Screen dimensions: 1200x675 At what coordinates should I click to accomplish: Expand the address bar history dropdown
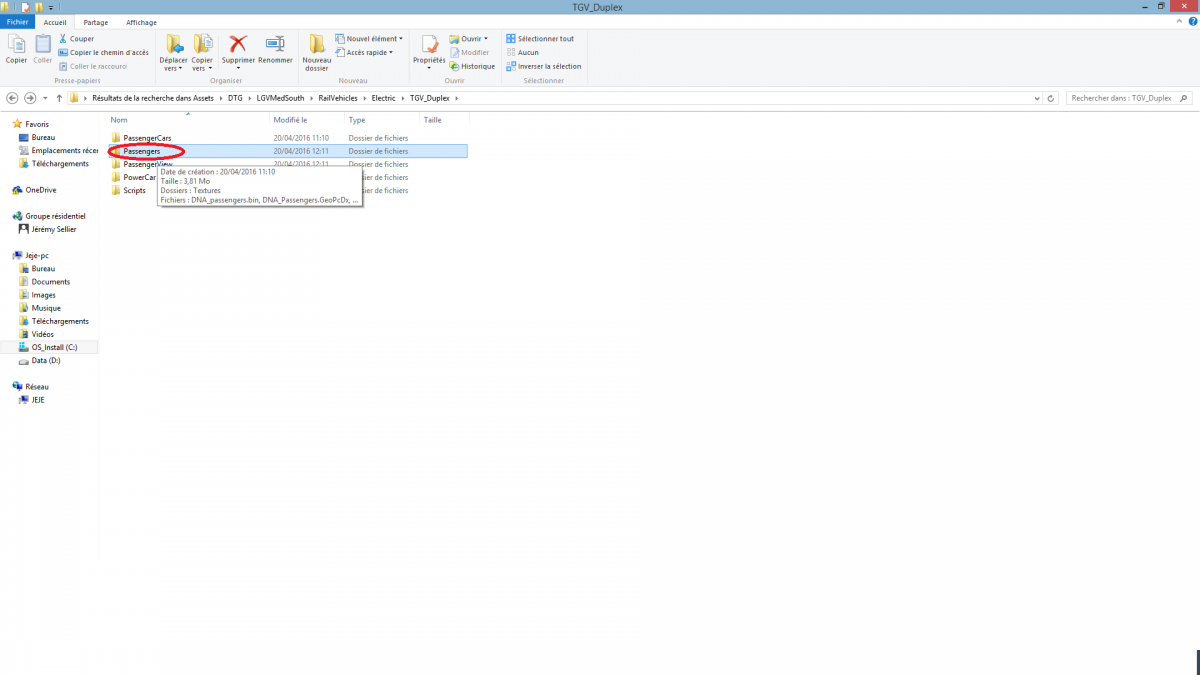click(1036, 98)
